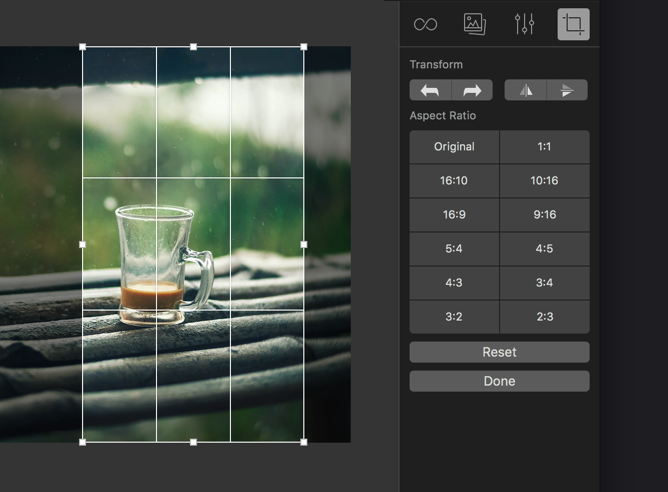Image resolution: width=668 pixels, height=492 pixels.
Task: Choose the 2:3 aspect ratio
Action: tap(544, 317)
